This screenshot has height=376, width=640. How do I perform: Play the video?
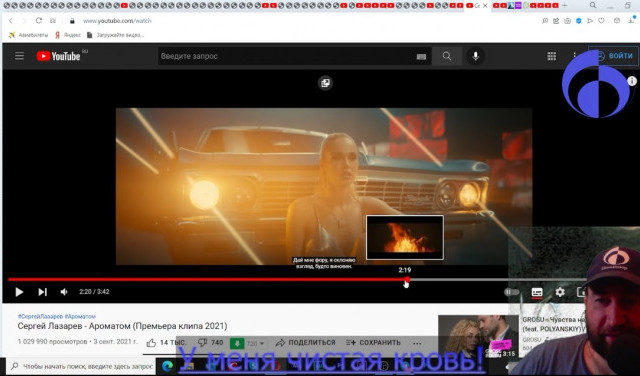(x=19, y=292)
